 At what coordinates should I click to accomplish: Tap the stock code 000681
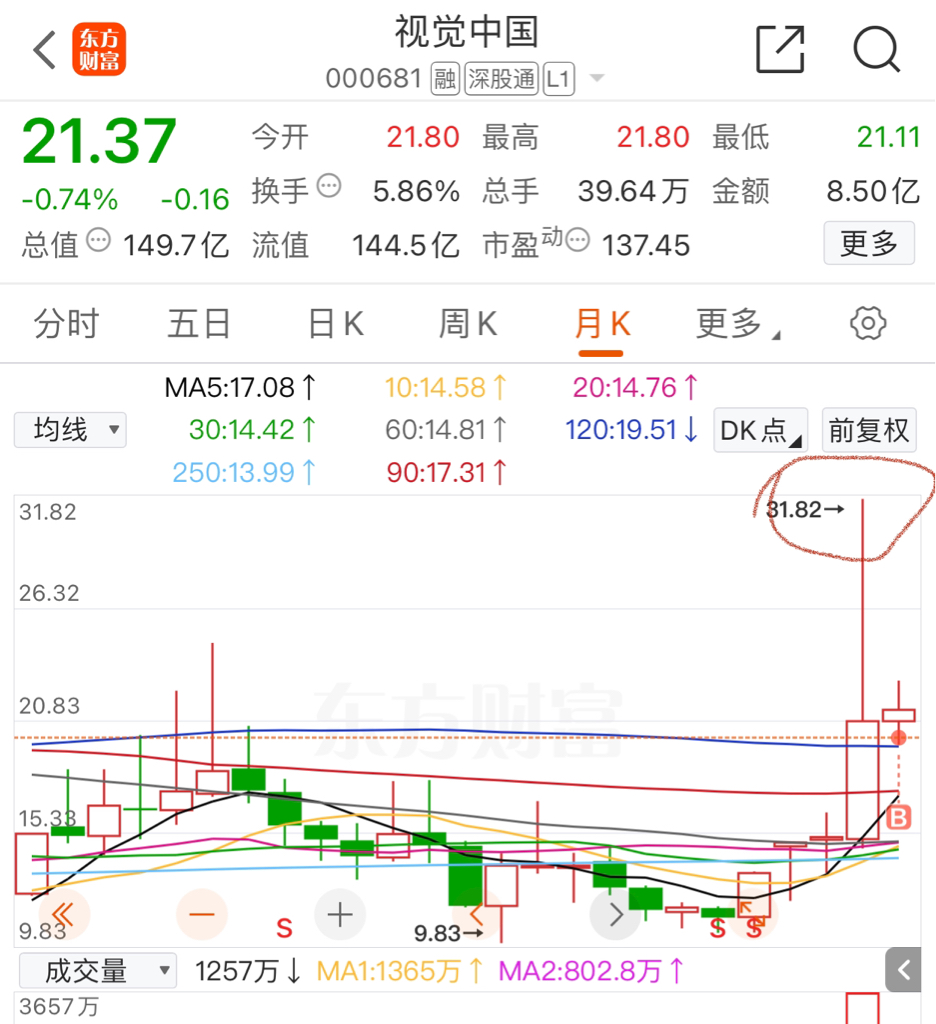tap(374, 79)
